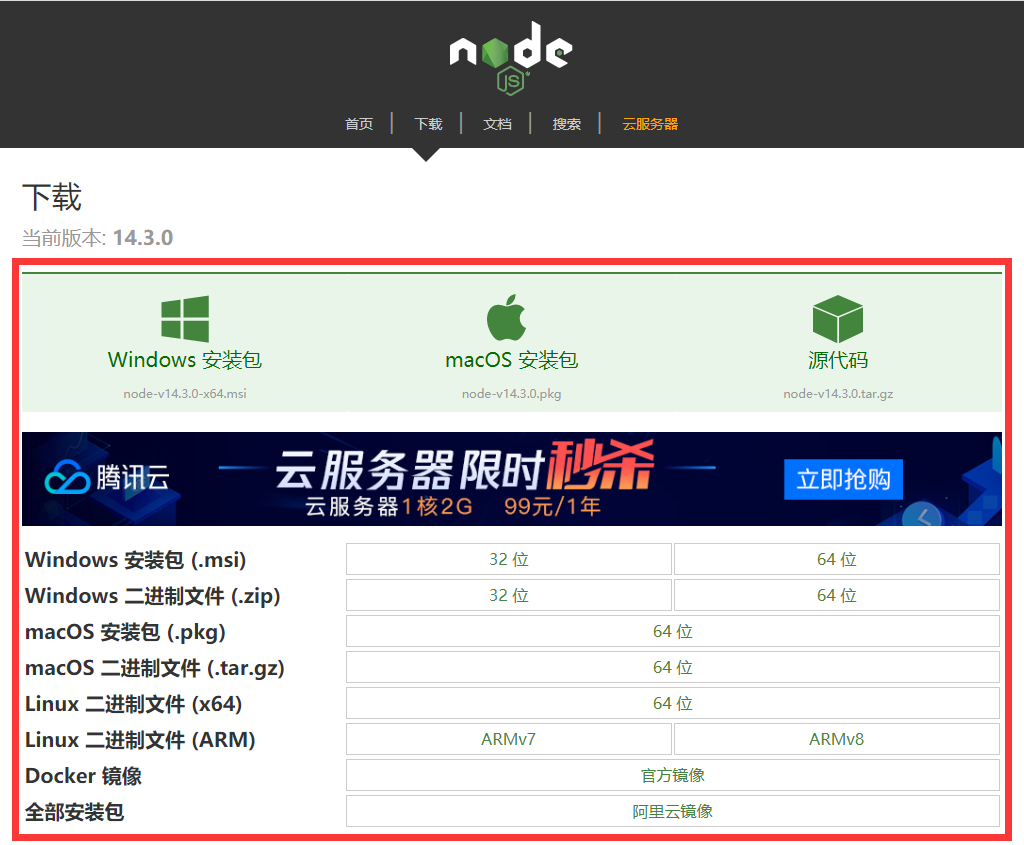Click the Windows logo icon

click(185, 319)
